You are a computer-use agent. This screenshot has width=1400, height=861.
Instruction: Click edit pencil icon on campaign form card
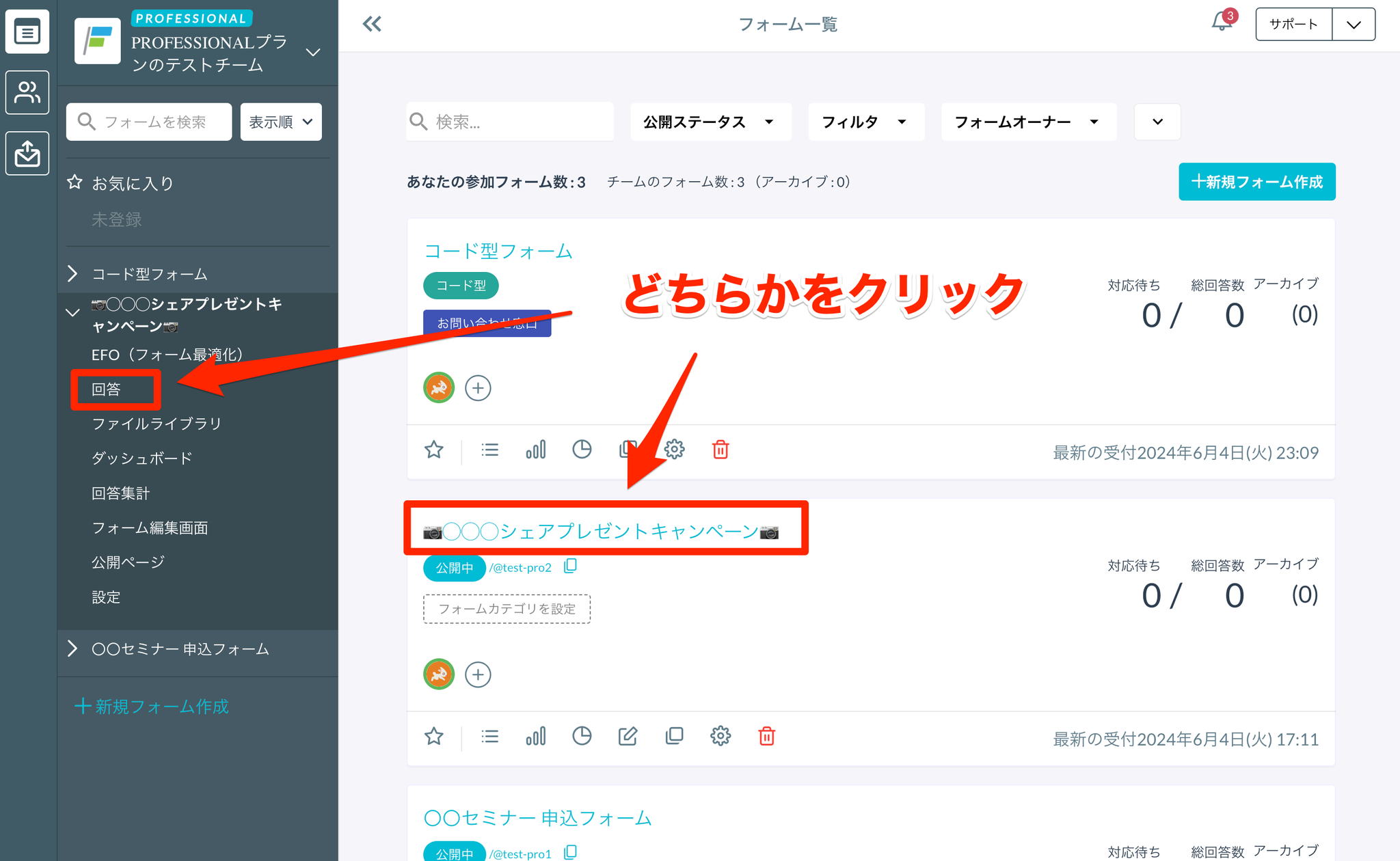point(628,736)
